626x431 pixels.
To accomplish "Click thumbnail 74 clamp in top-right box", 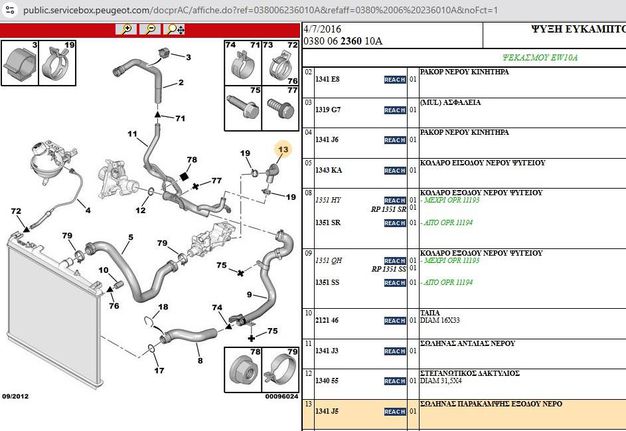I will 243,63.
